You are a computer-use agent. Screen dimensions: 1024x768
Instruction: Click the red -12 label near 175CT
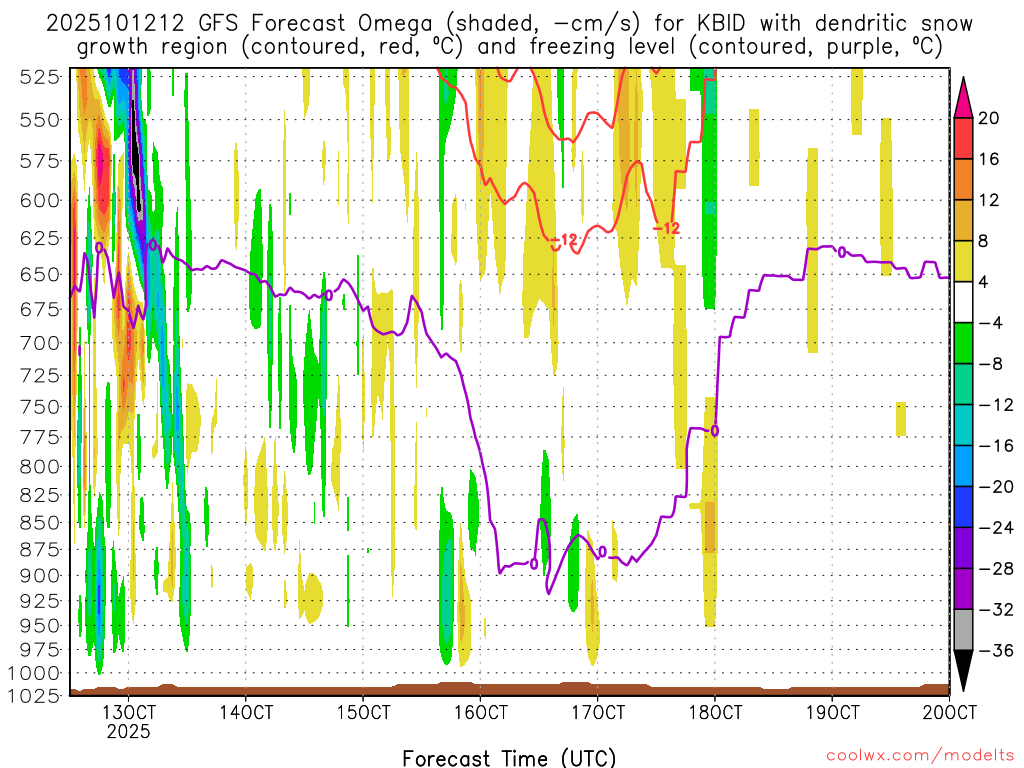click(x=667, y=228)
